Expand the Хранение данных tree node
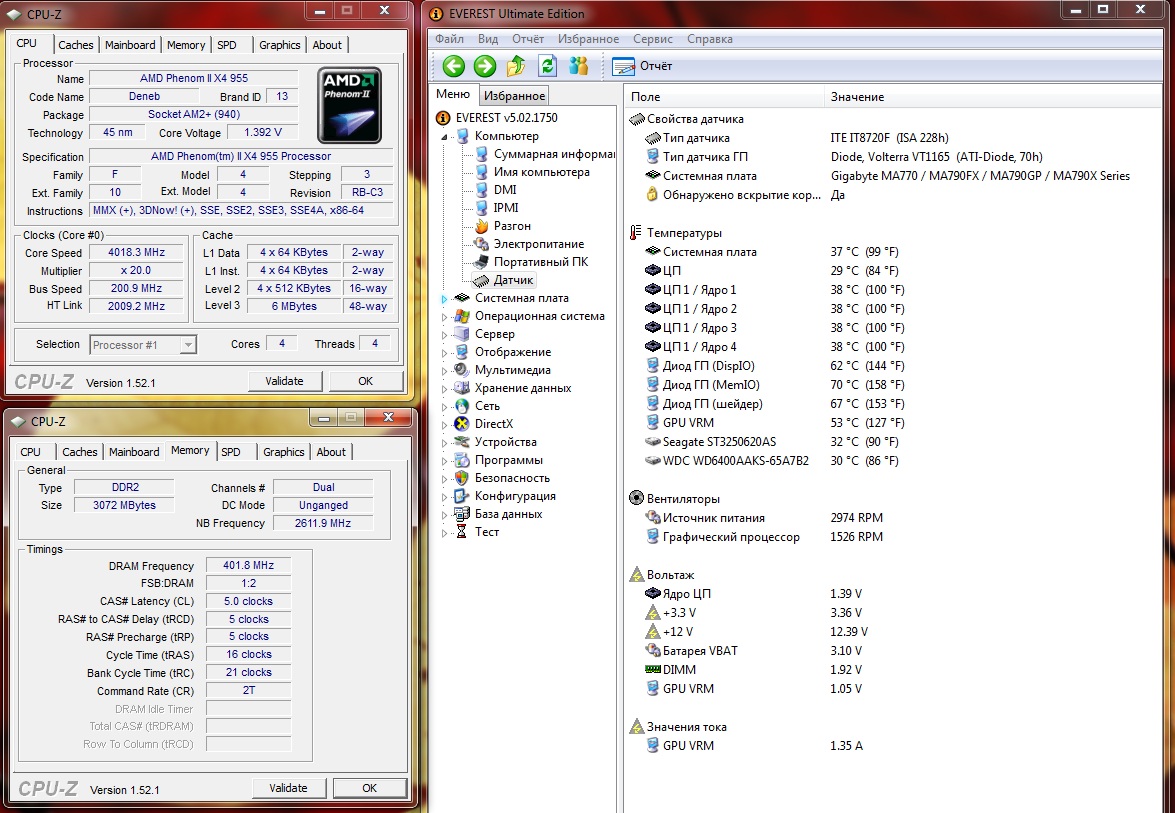Image resolution: width=1175 pixels, height=813 pixels. point(446,388)
